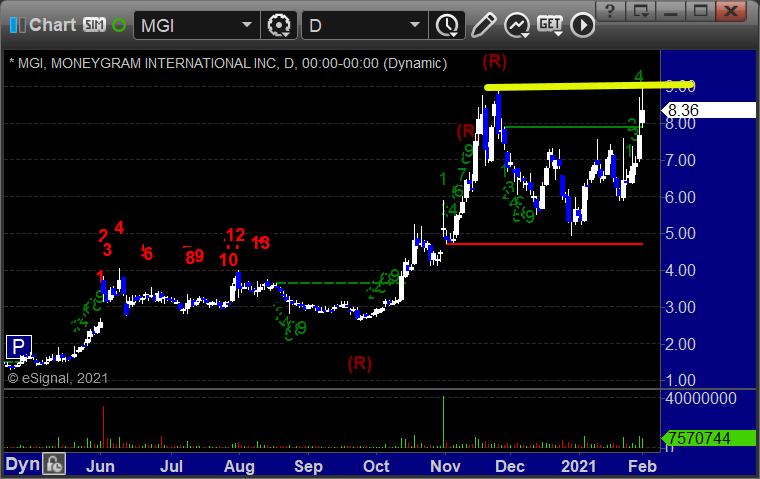Image resolution: width=760 pixels, height=479 pixels.
Task: Click the Feb label on time axis
Action: pyautogui.click(x=642, y=466)
